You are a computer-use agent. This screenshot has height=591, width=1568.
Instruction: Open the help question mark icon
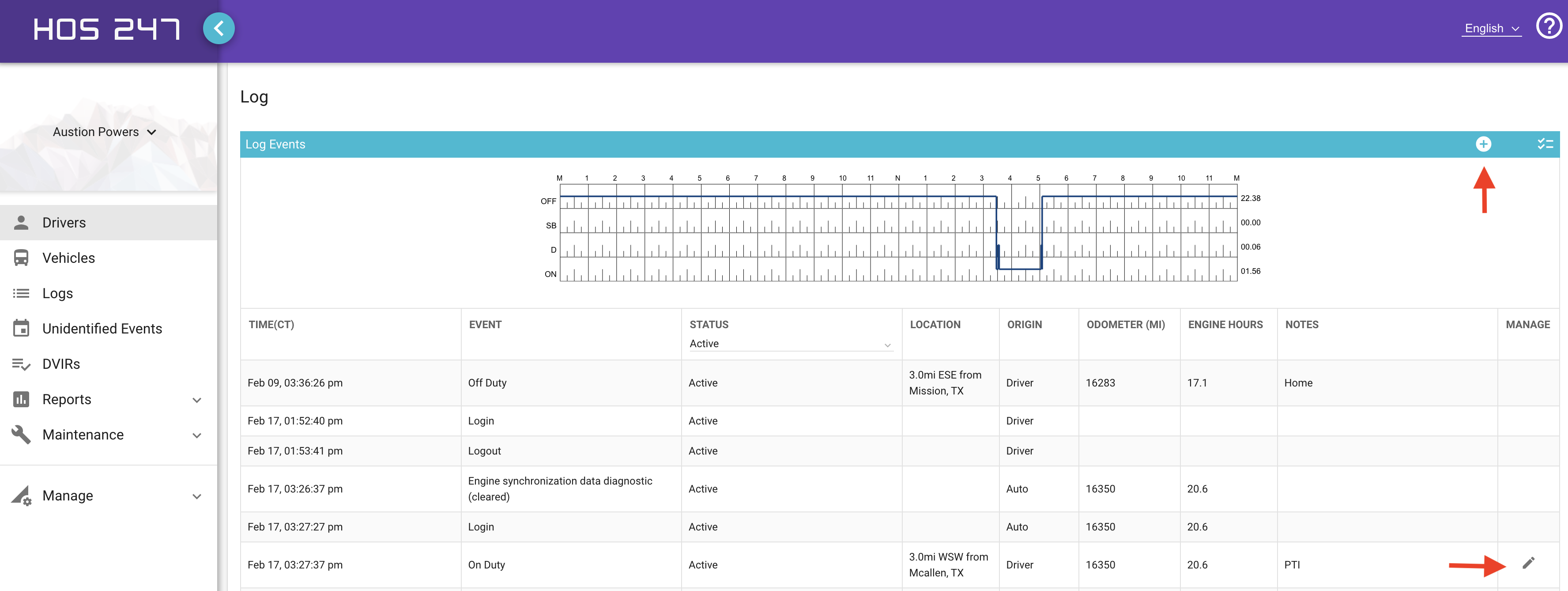pyautogui.click(x=1549, y=26)
